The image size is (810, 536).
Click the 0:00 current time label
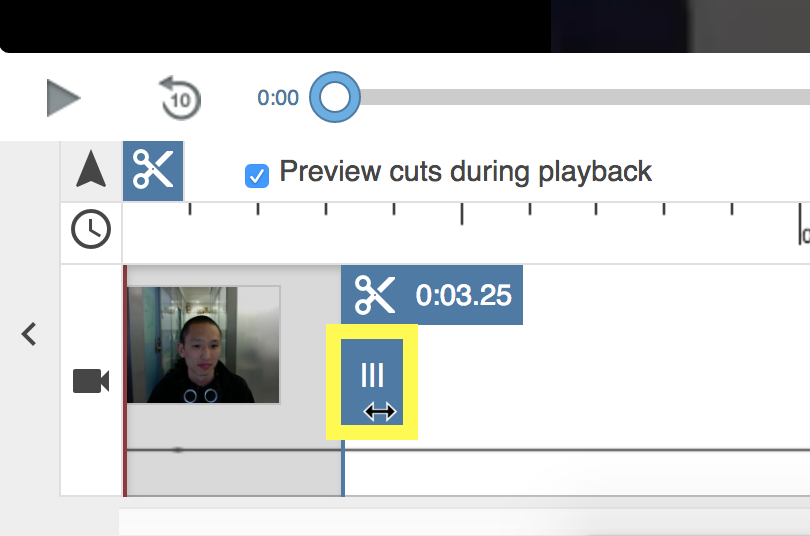278,98
